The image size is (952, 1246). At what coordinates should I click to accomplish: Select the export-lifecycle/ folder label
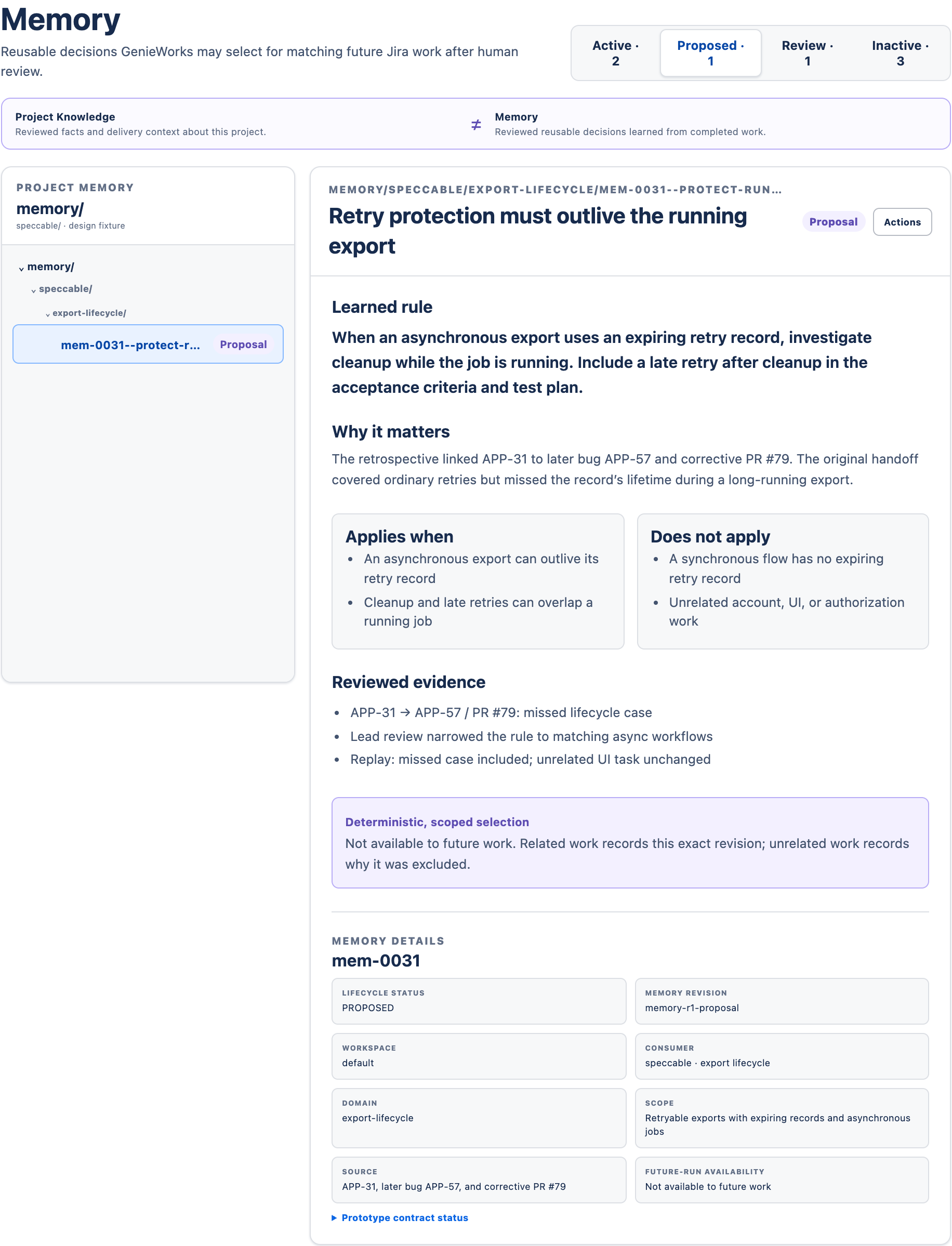click(89, 313)
